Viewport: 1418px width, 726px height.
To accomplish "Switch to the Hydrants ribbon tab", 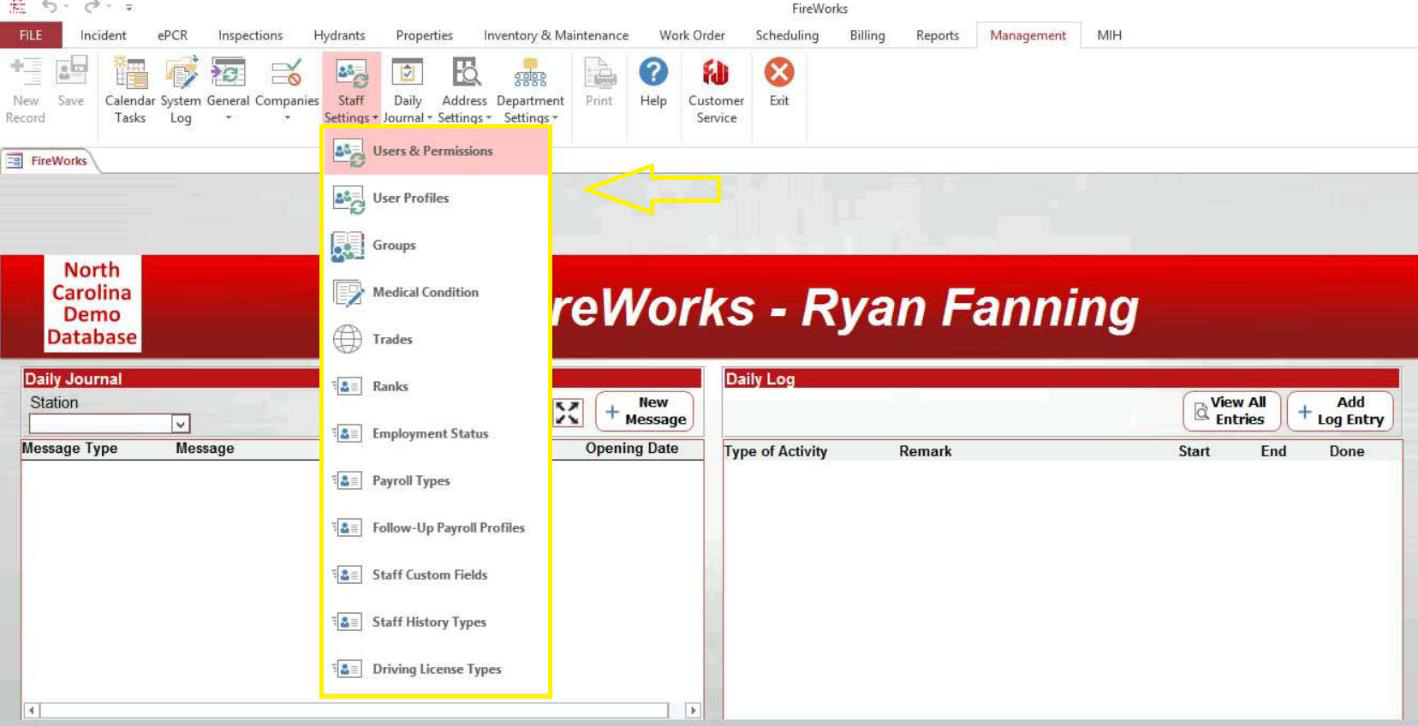I will click(x=339, y=35).
